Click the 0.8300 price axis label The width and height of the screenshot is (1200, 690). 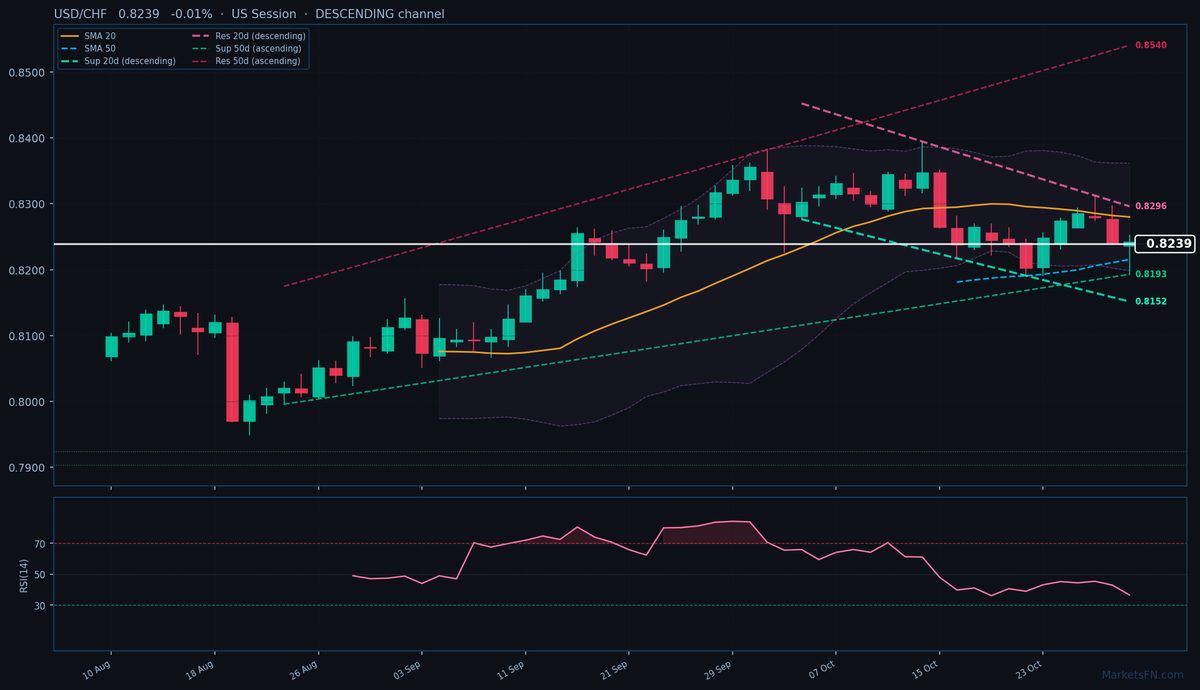(x=26, y=205)
